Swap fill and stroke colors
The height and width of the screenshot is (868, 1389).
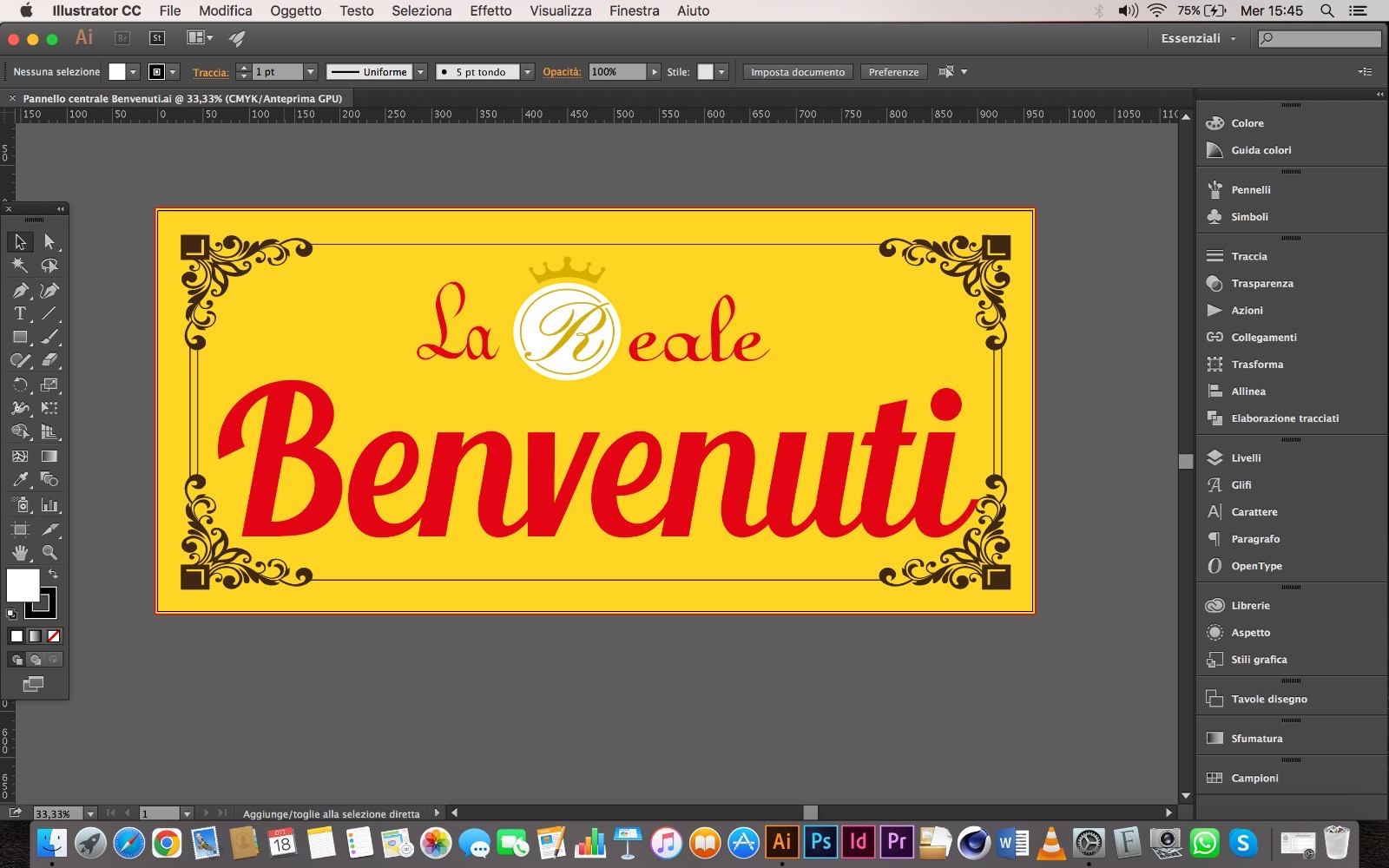click(53, 574)
